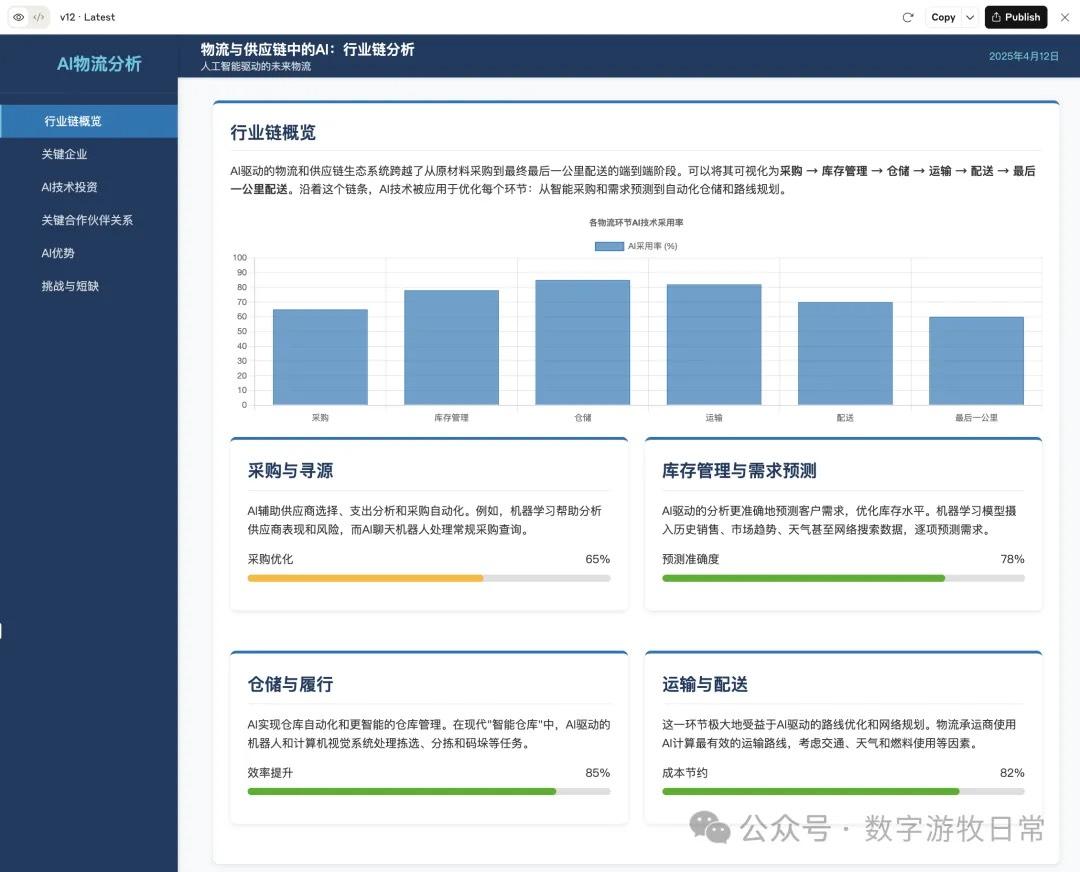Navigate to AI优势 section
1080x872 pixels.
point(58,253)
